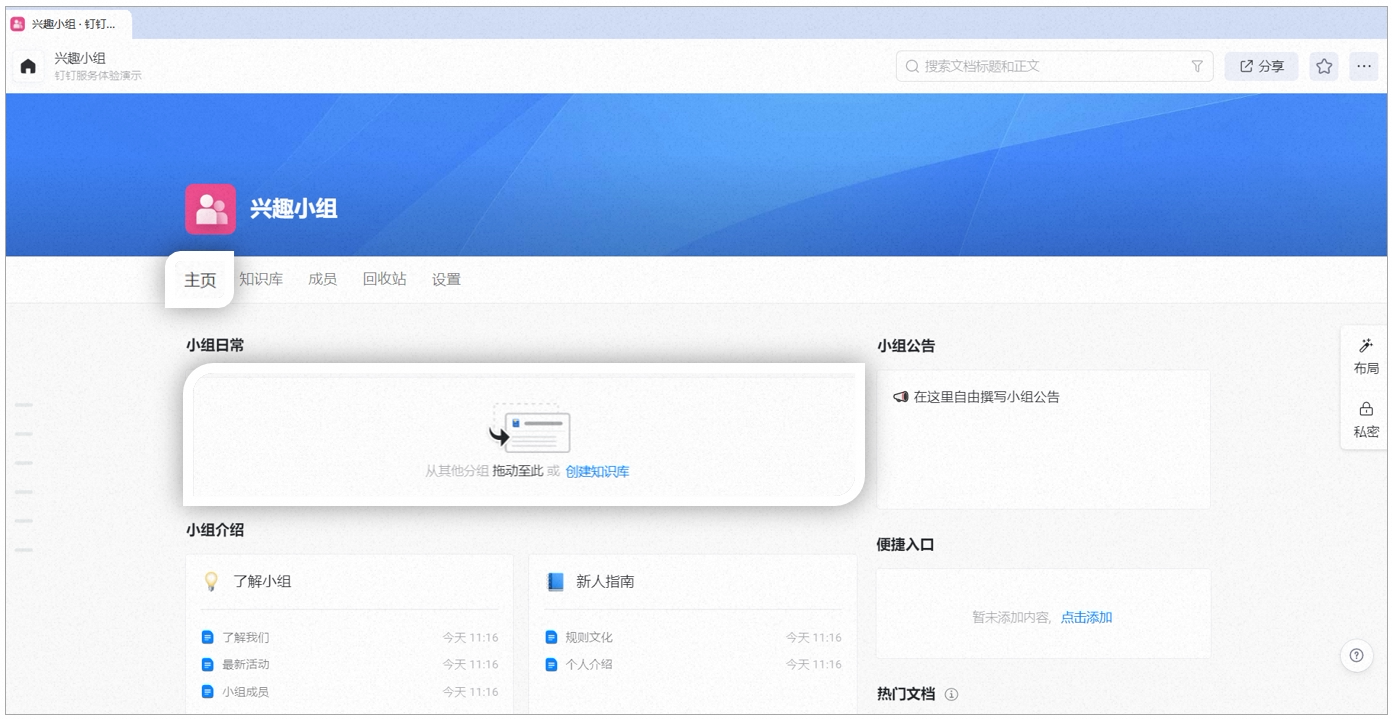The width and height of the screenshot is (1392, 719).
Task: Click the pink 兴趣小组 group avatar
Action: (210, 209)
